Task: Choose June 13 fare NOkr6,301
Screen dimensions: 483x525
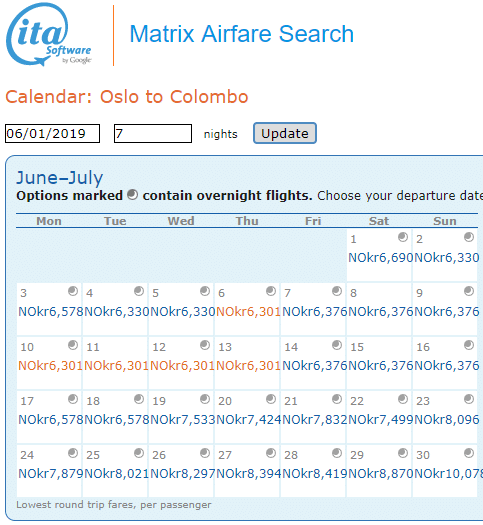Action: [x=248, y=366]
